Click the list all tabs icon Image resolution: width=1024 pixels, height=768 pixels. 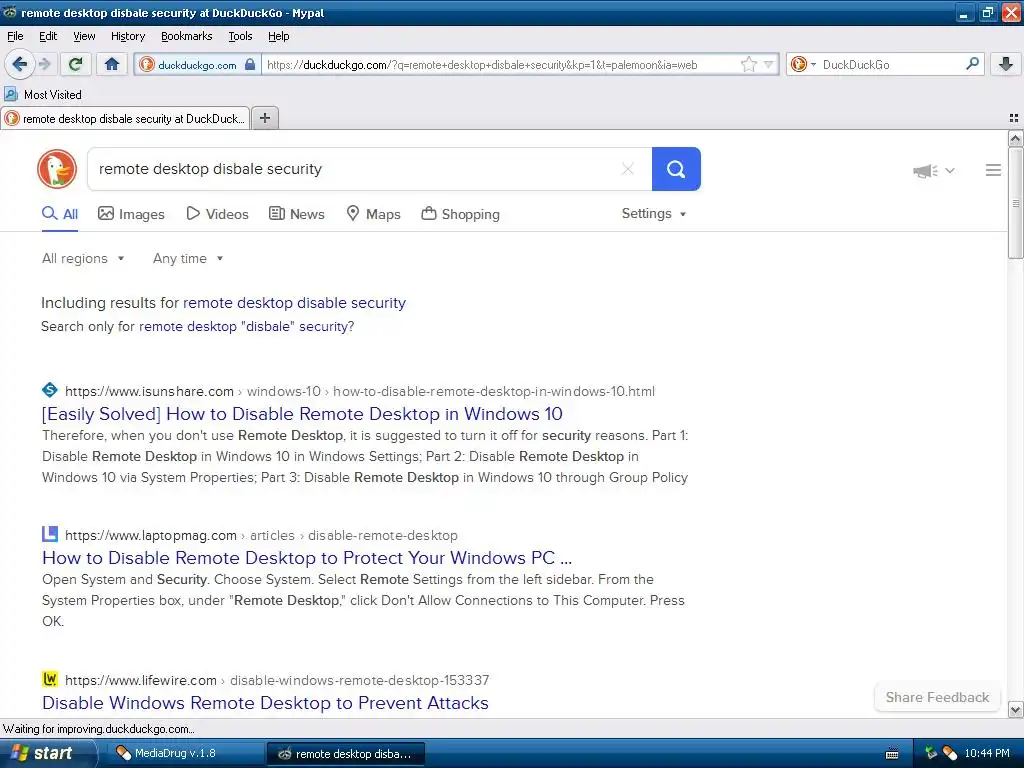click(x=1014, y=118)
